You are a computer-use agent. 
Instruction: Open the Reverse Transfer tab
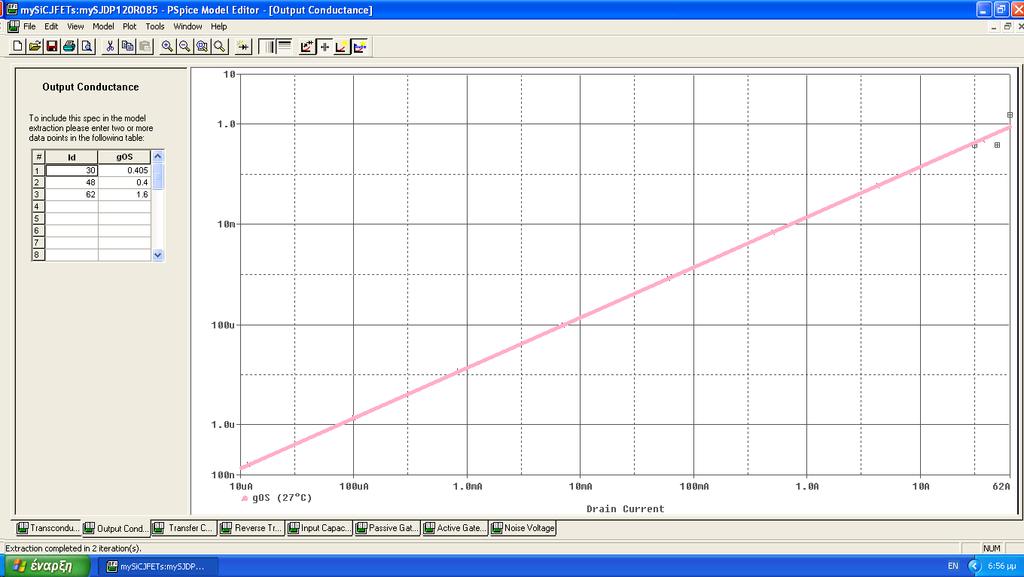pyautogui.click(x=252, y=528)
